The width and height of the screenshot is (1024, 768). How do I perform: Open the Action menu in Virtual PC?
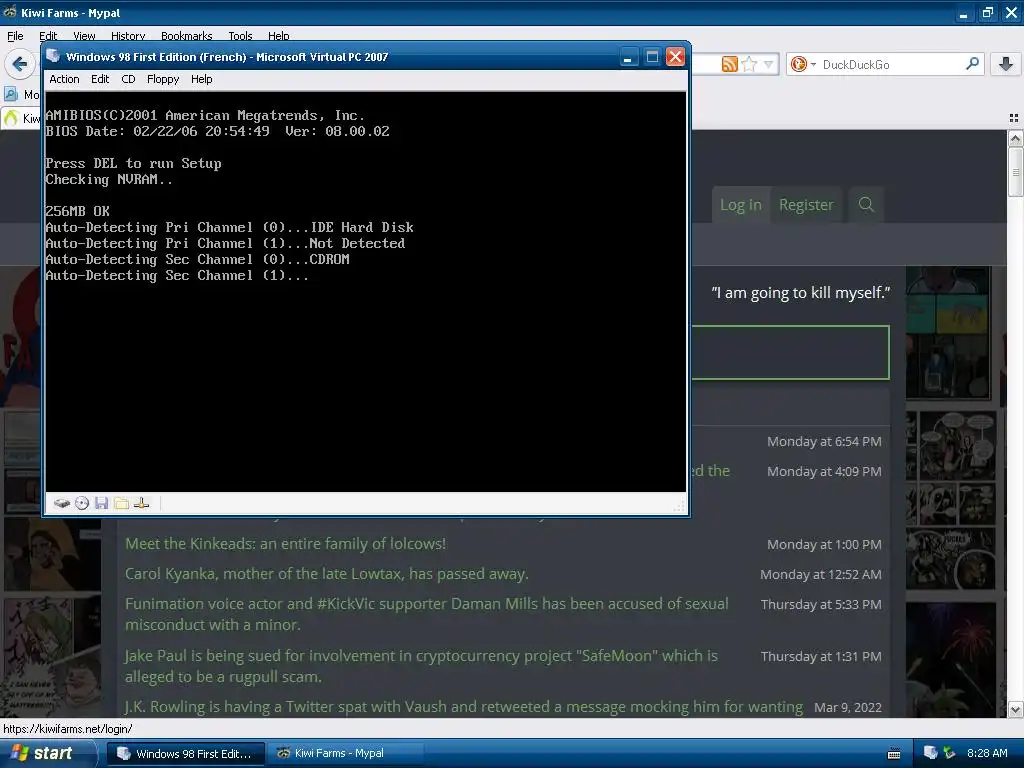[x=64, y=79]
